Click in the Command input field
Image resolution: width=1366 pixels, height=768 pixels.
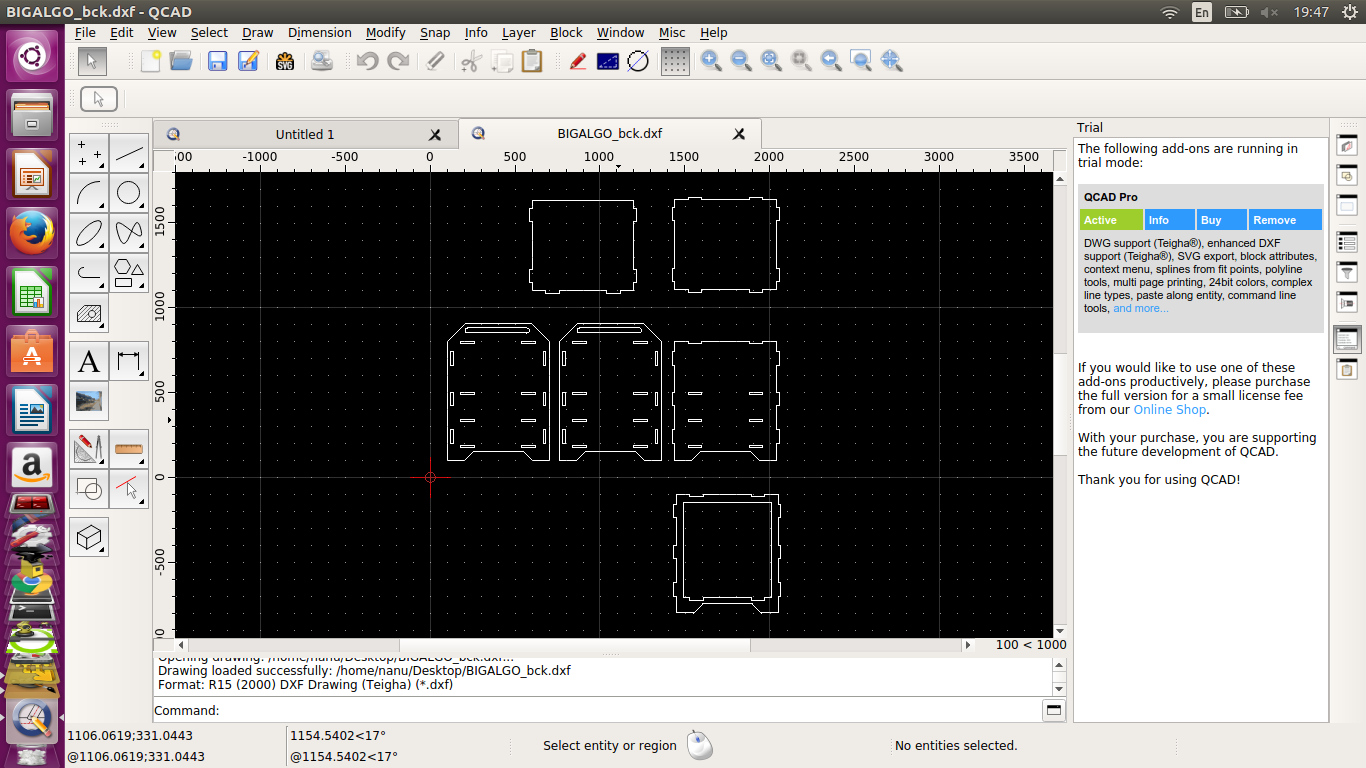(x=630, y=710)
